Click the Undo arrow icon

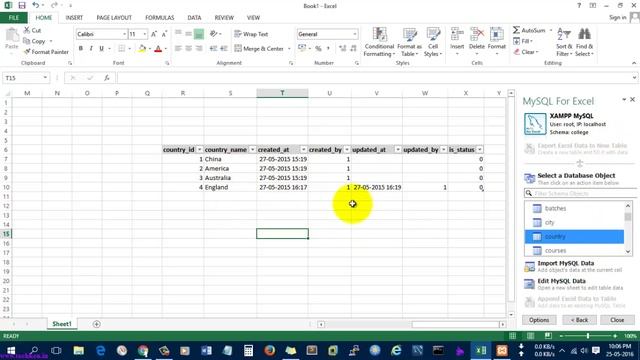point(36,5)
